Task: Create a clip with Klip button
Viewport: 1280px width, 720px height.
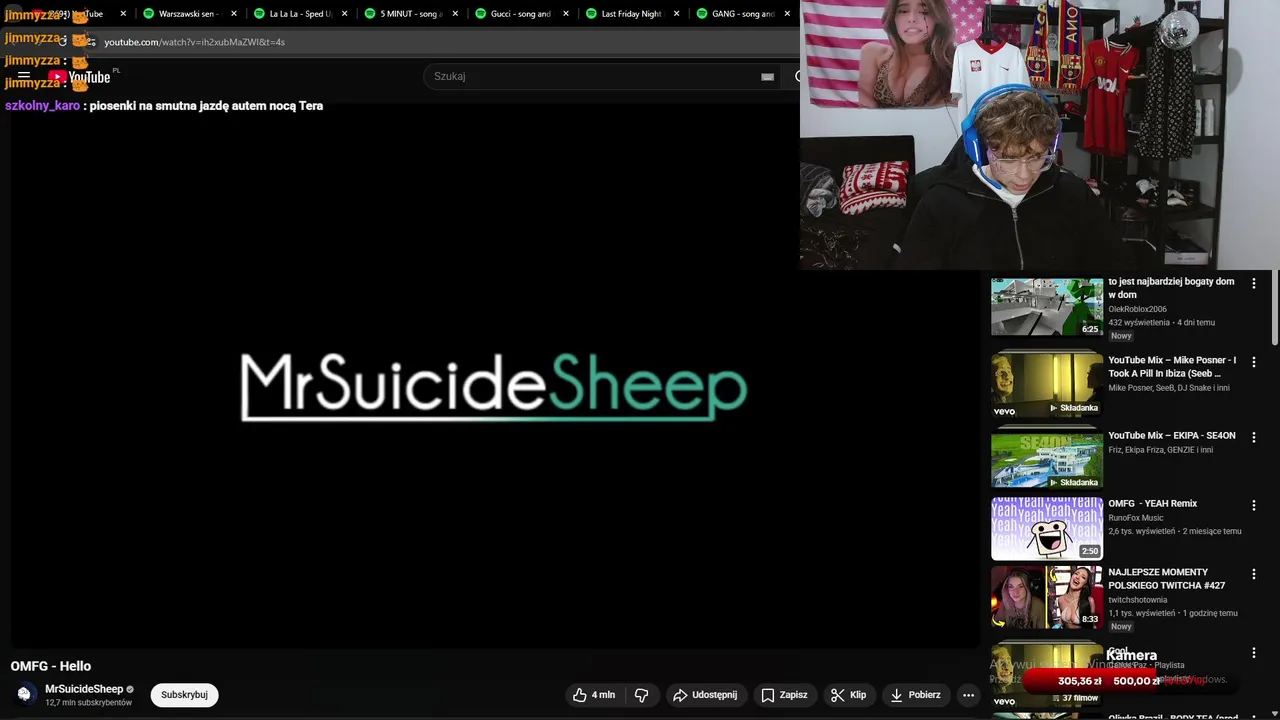Action: point(849,695)
